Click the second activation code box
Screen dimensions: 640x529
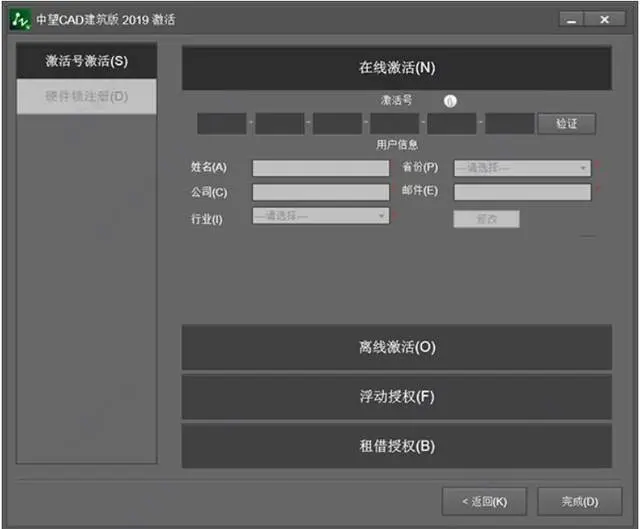click(280, 124)
